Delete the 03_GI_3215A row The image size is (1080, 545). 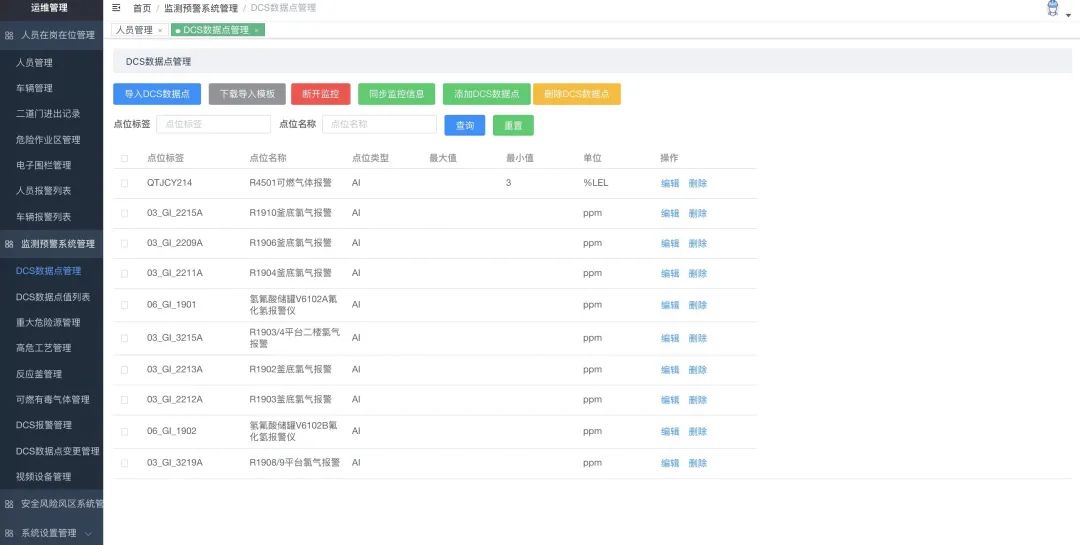pos(698,338)
